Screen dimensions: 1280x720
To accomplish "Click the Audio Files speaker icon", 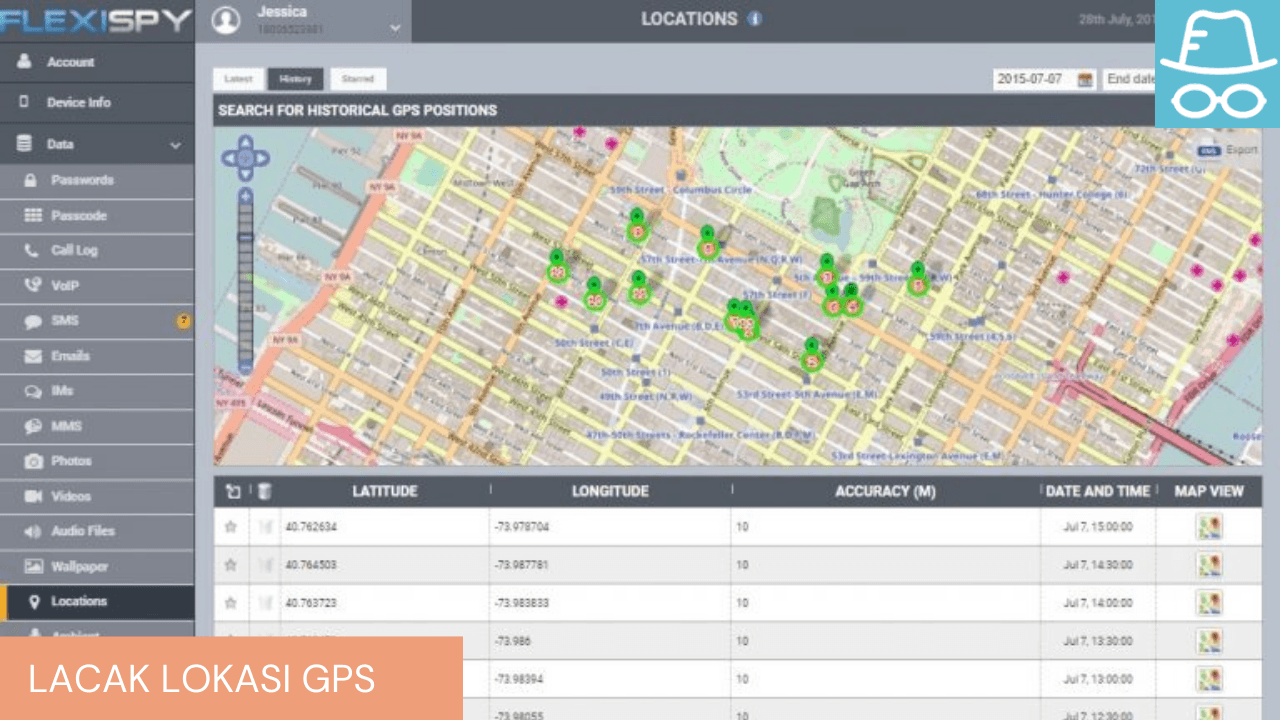I will coord(33,531).
